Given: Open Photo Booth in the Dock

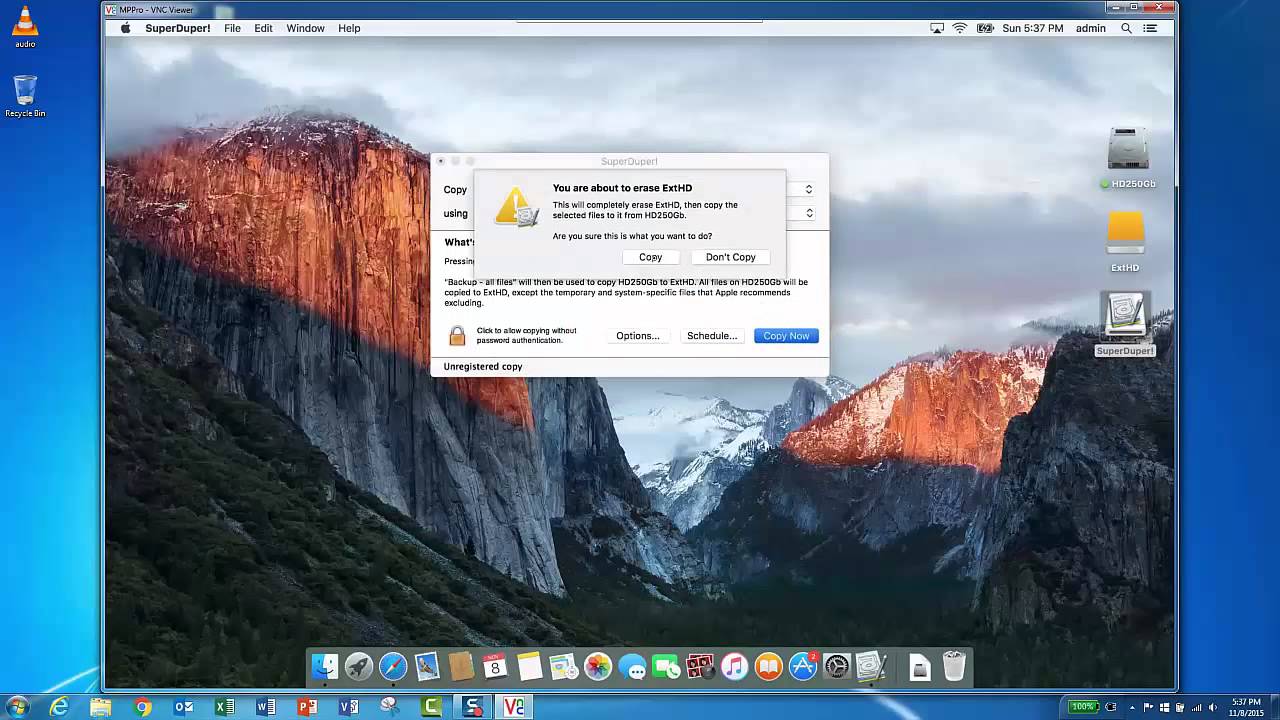Looking at the screenshot, I should [700, 666].
